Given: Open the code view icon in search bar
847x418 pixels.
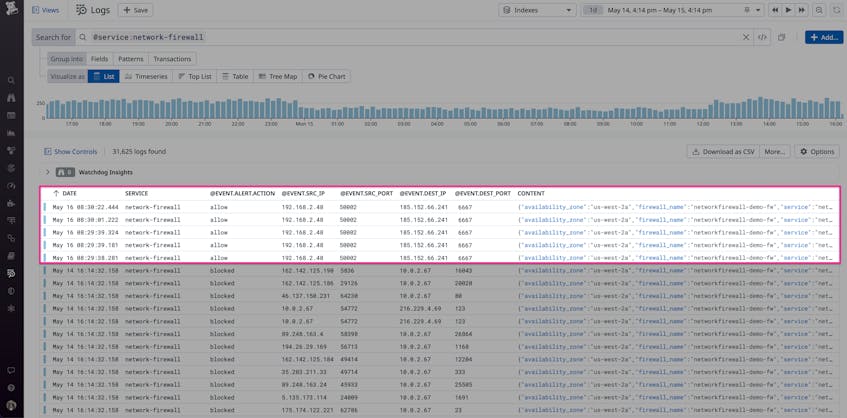Looking at the screenshot, I should (762, 37).
